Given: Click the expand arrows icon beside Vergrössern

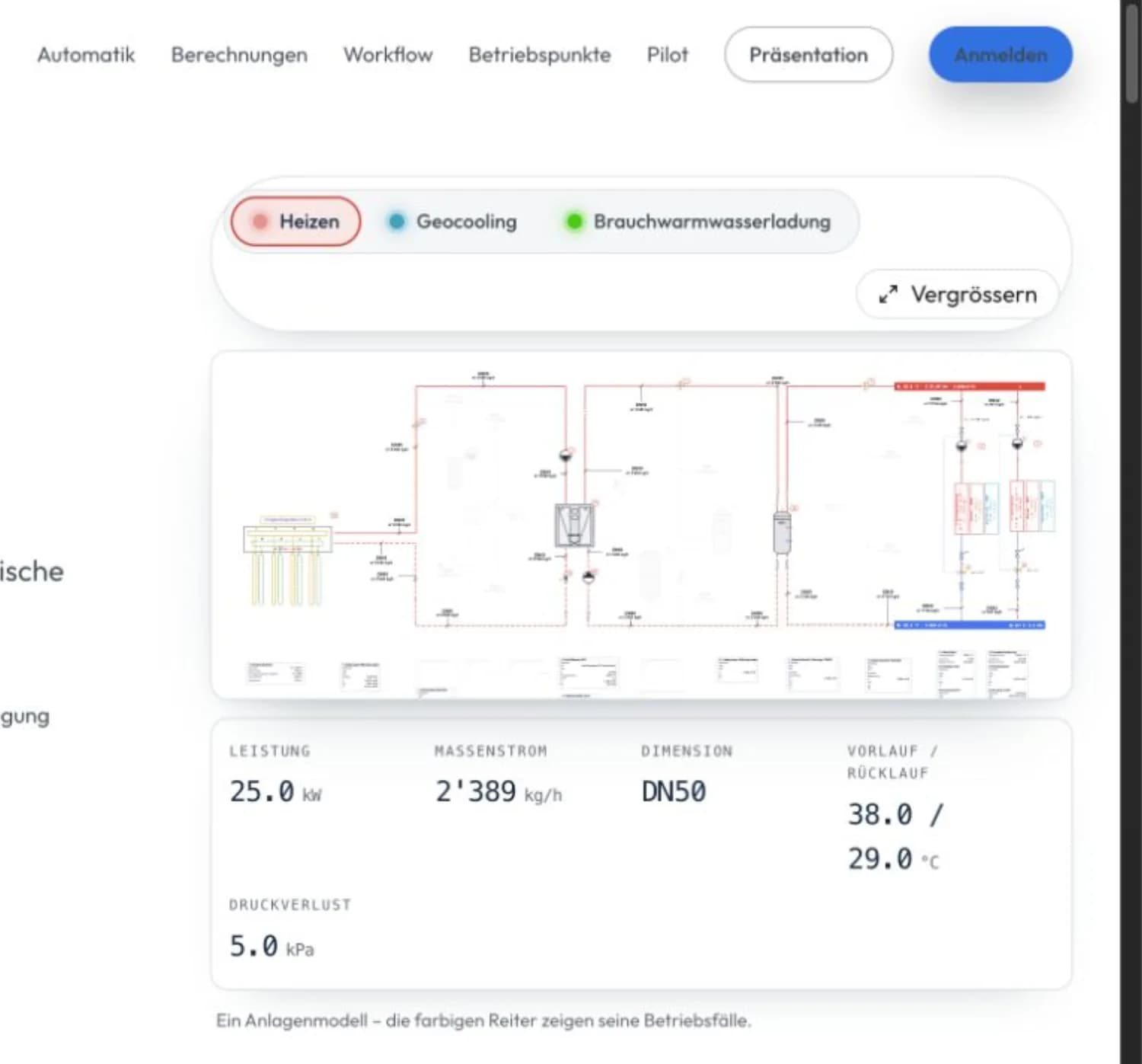Looking at the screenshot, I should (x=888, y=295).
